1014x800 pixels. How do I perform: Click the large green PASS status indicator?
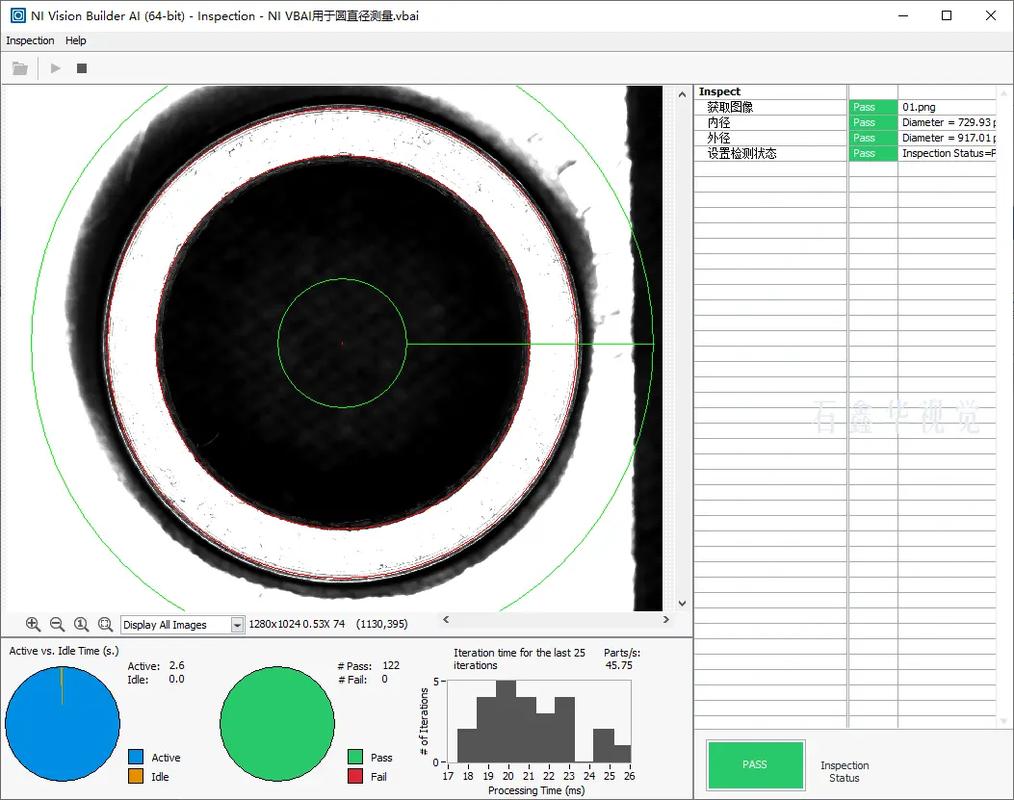pyautogui.click(x=755, y=765)
